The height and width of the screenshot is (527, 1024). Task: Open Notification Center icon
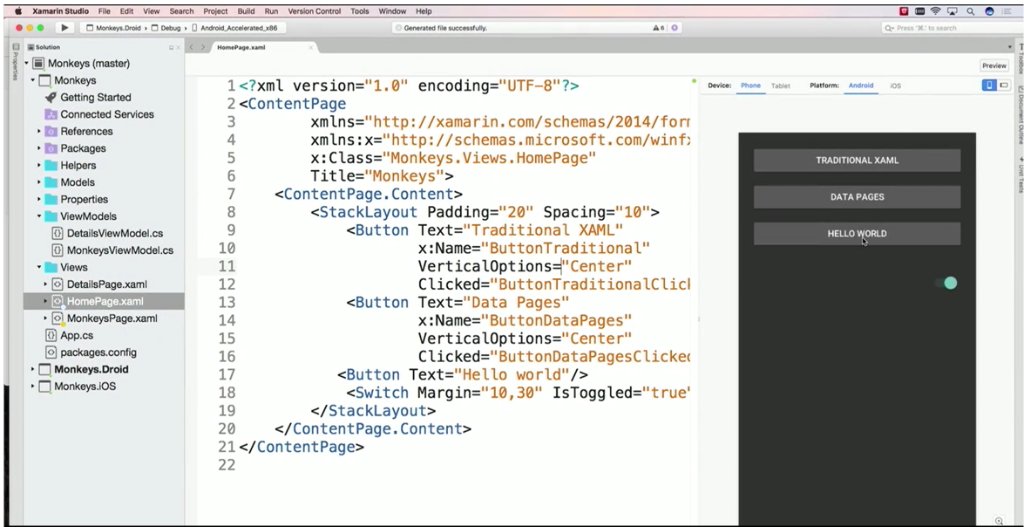pos(1006,11)
